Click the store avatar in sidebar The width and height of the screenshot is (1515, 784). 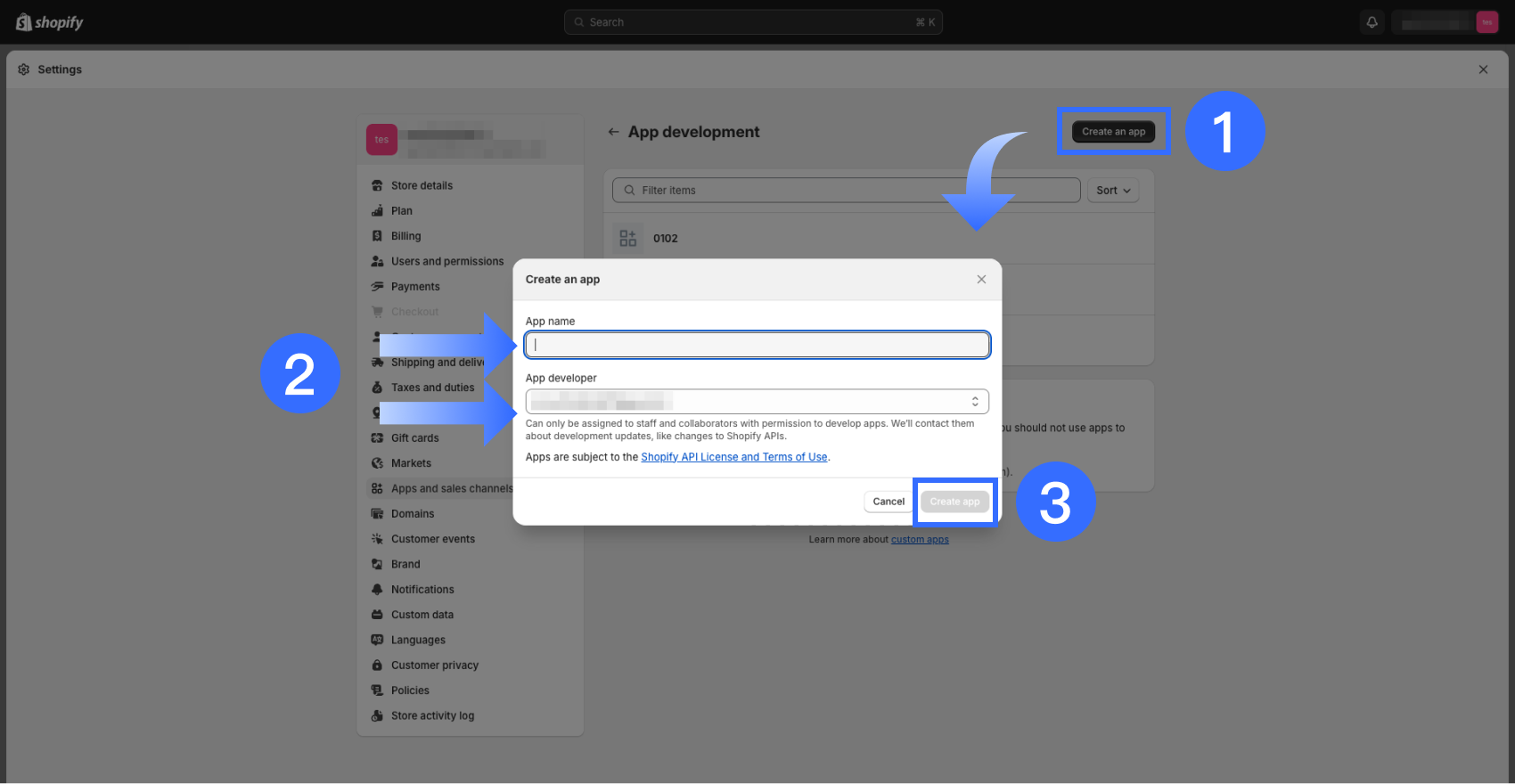click(381, 140)
